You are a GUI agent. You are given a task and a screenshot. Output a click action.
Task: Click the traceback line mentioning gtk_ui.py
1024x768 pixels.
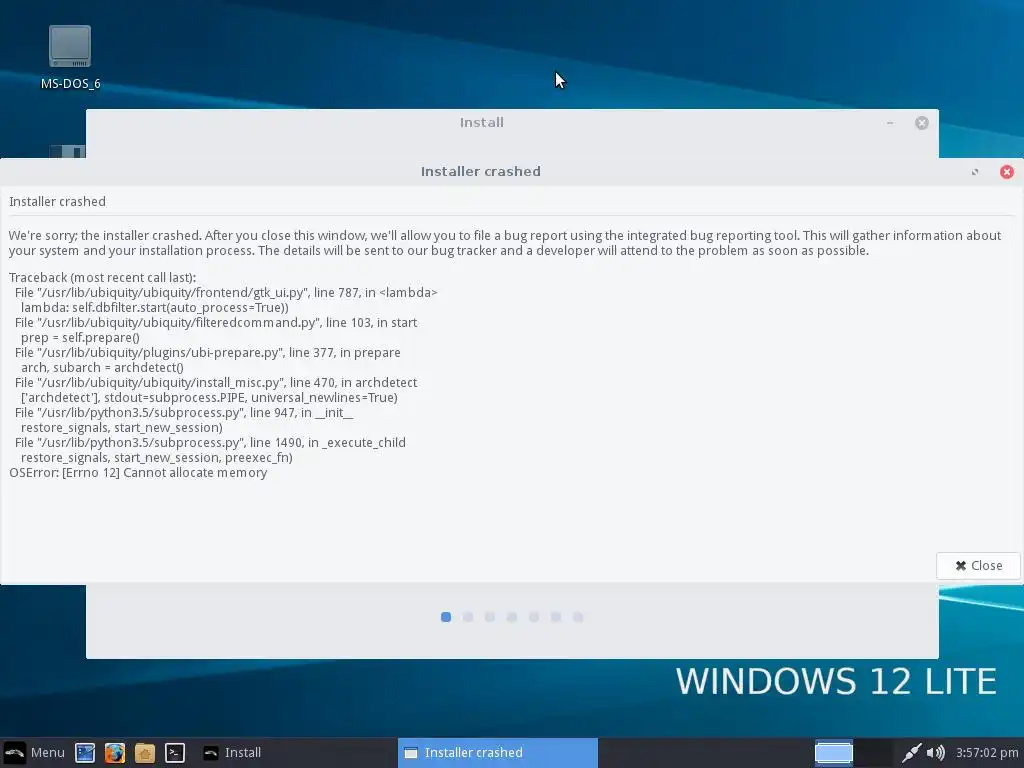(226, 293)
